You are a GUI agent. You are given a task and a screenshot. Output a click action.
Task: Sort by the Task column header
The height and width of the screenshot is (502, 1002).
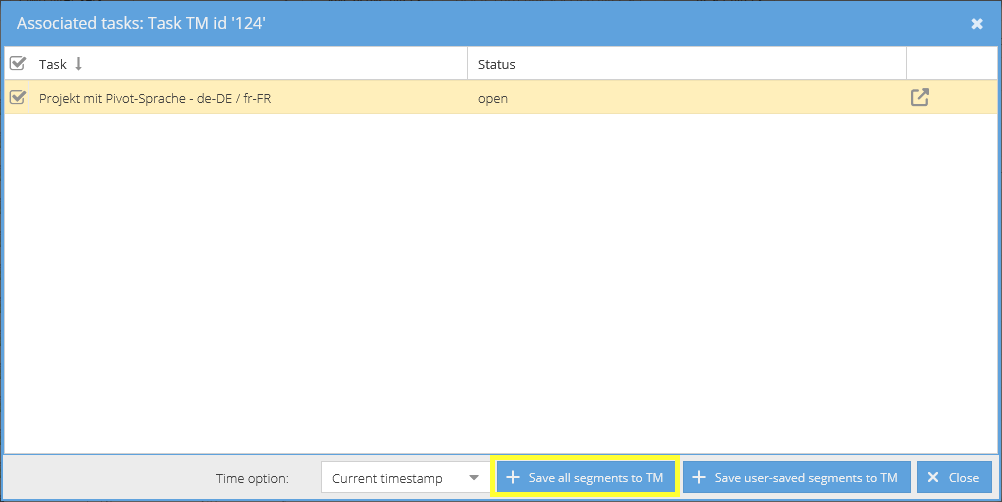pyautogui.click(x=53, y=64)
